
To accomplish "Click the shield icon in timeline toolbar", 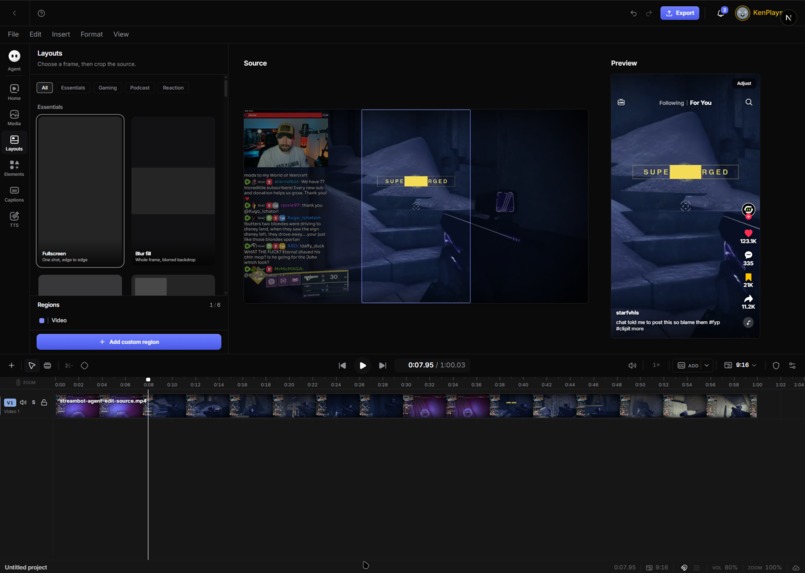I will 776,366.
